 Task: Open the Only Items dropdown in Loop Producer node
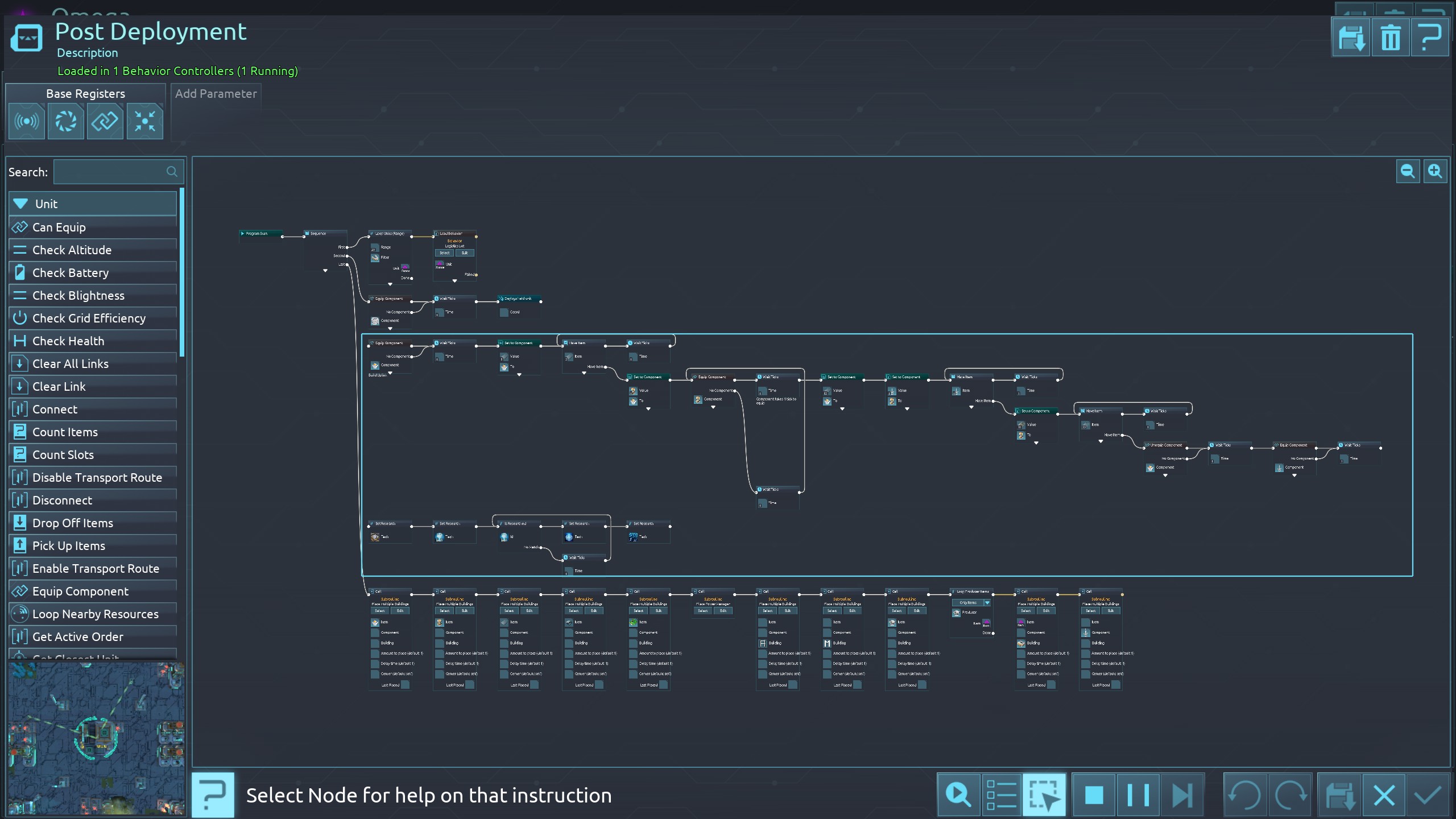pos(987,602)
